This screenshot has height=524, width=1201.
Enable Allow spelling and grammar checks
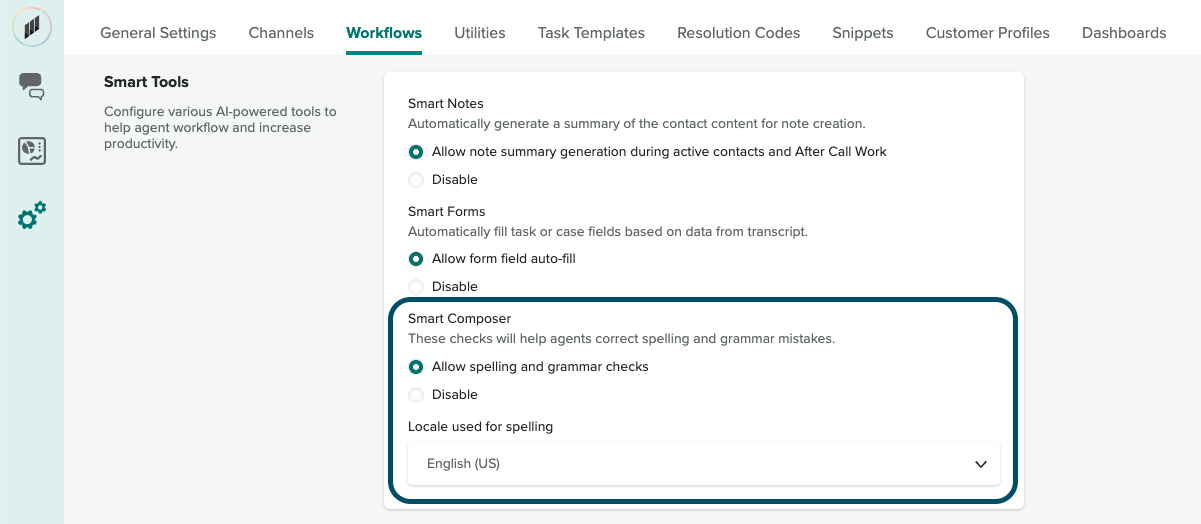416,367
